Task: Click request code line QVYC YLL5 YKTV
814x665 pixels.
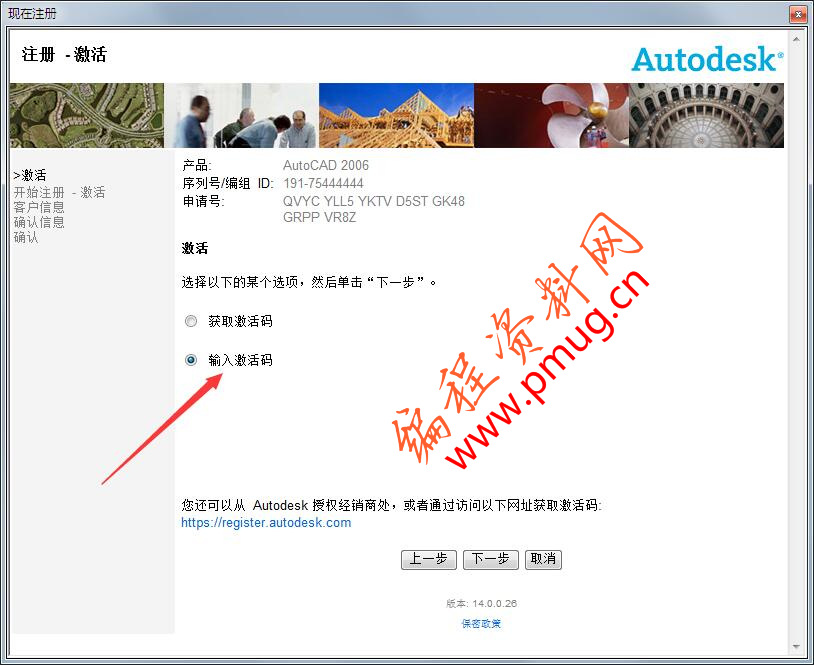Action: coord(374,201)
